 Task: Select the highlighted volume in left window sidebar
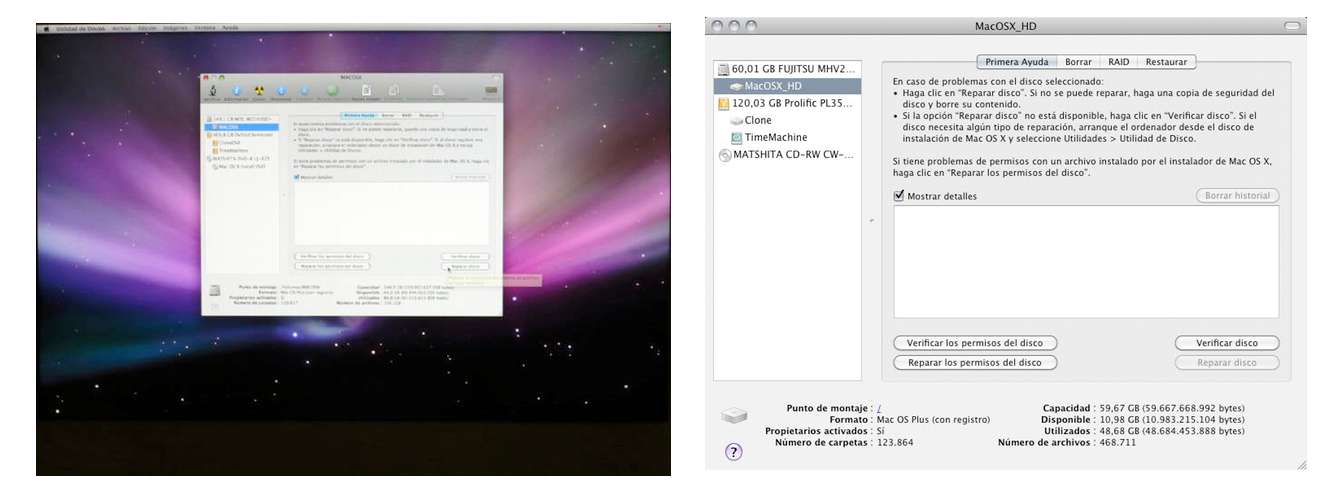(241, 127)
